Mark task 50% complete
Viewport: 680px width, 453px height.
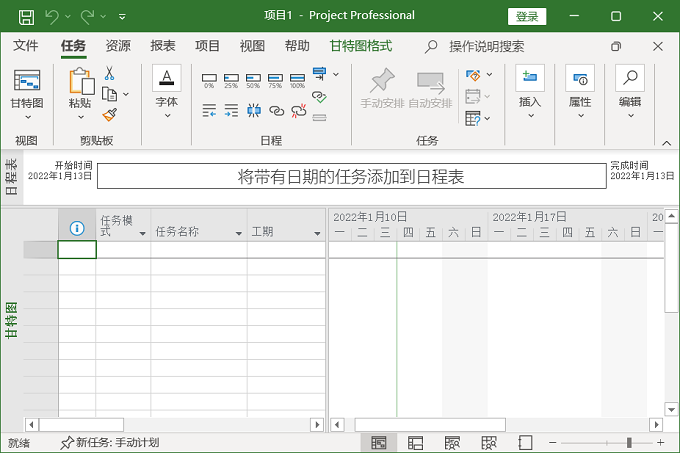tap(253, 80)
